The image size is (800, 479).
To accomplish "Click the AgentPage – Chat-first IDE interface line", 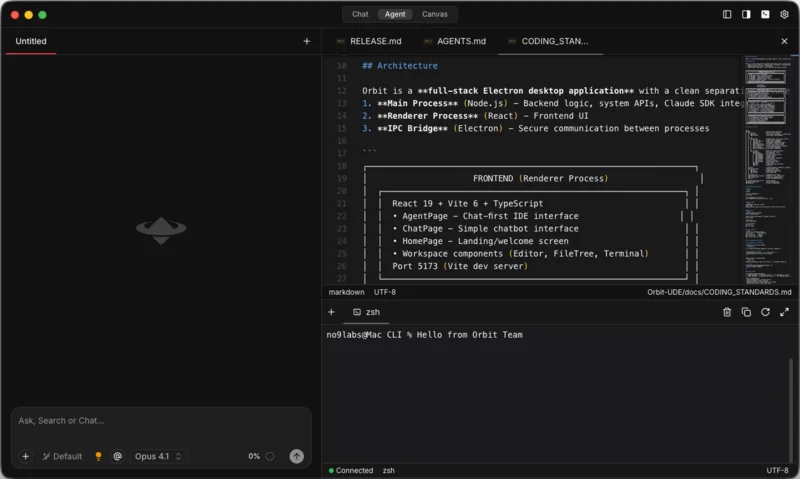I will coord(485,216).
